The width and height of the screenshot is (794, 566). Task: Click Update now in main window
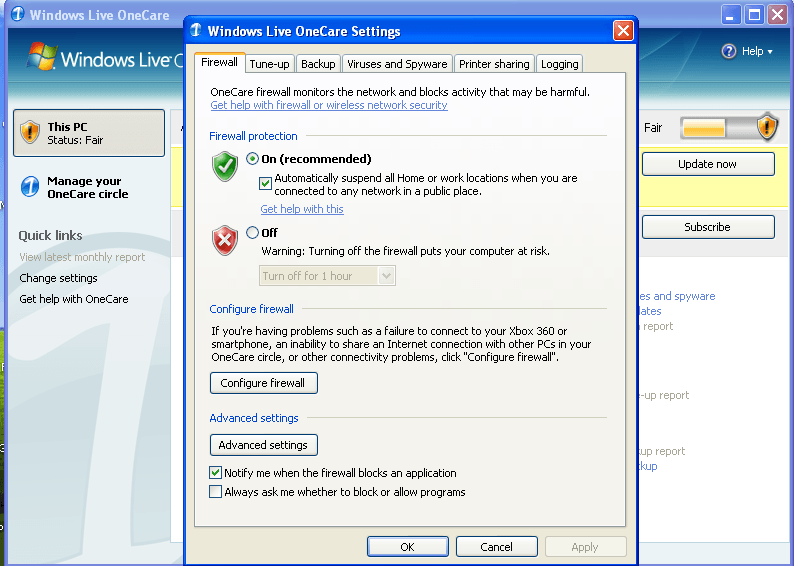[708, 164]
